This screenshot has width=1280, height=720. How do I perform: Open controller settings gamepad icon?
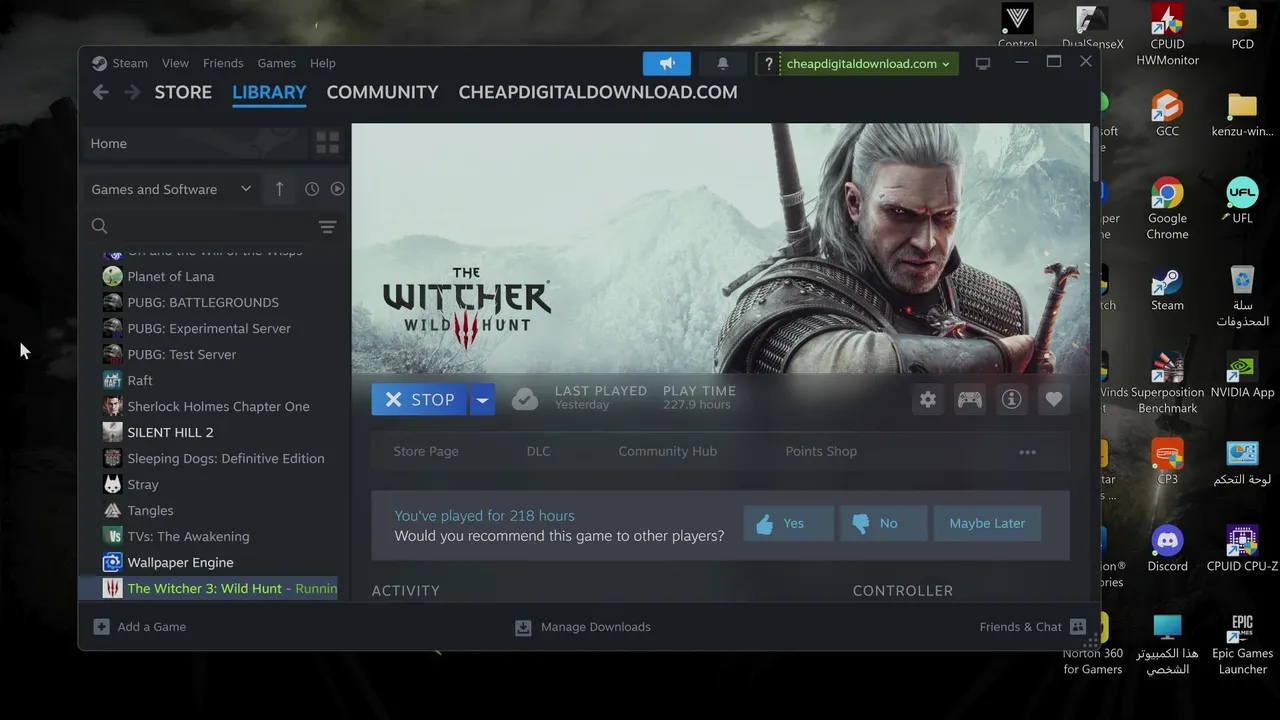[970, 400]
